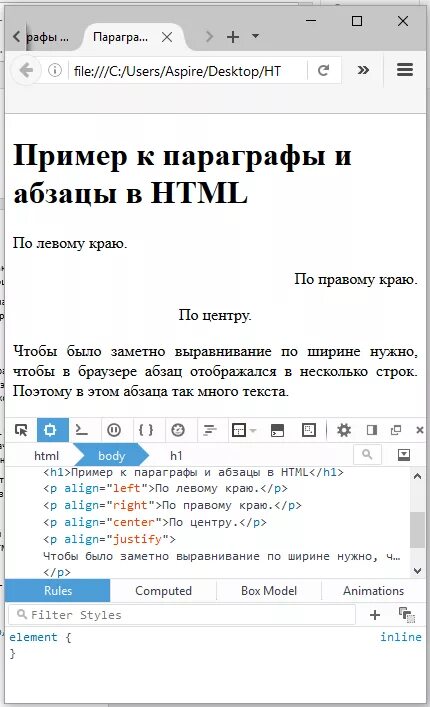
Task: Click paragraph По центру.
Action: (215, 315)
